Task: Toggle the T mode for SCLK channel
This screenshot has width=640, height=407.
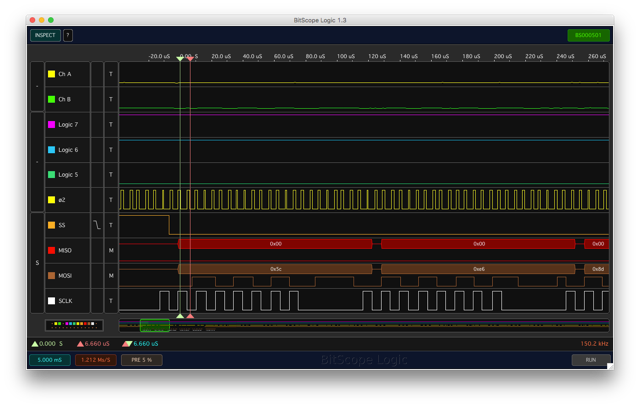Action: [x=111, y=300]
